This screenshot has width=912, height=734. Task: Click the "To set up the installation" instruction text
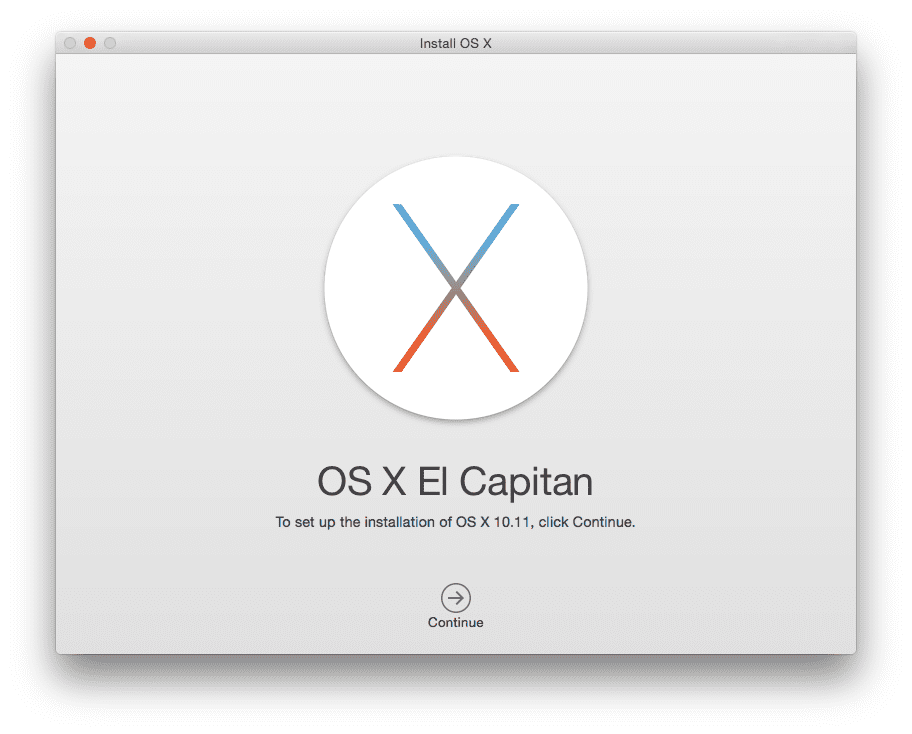click(x=455, y=522)
